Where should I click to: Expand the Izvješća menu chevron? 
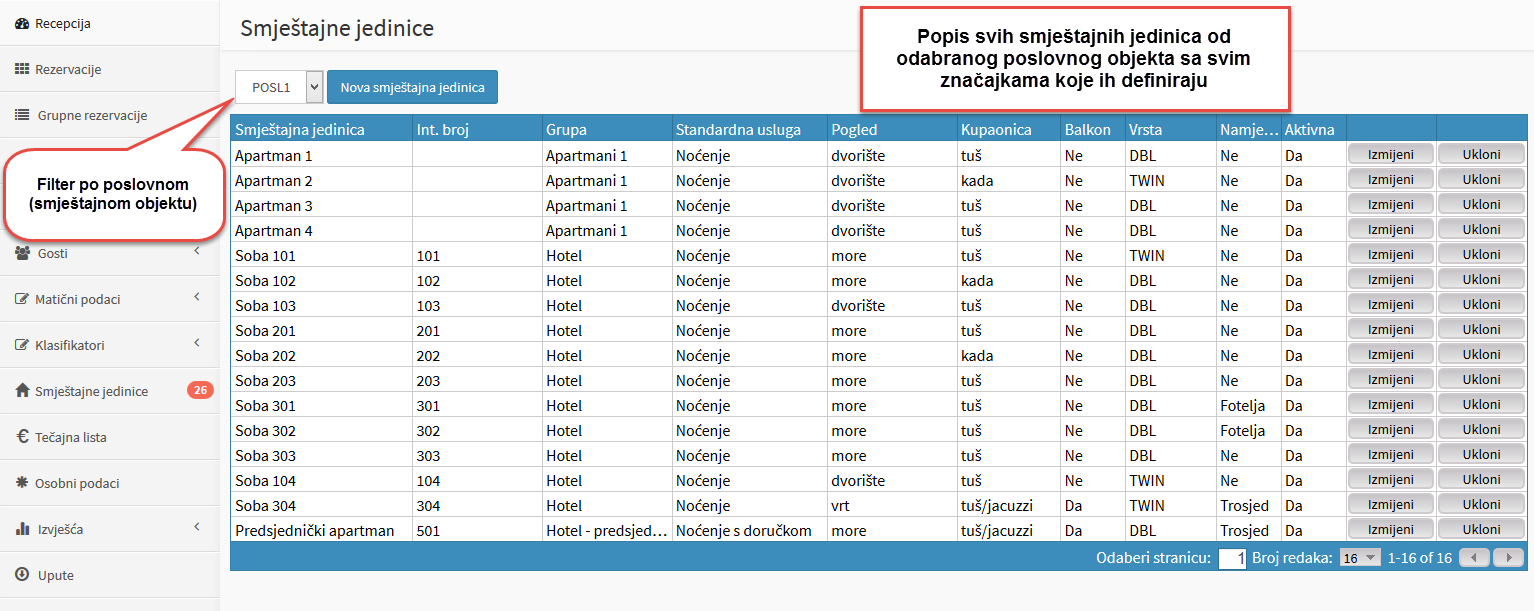point(197,528)
